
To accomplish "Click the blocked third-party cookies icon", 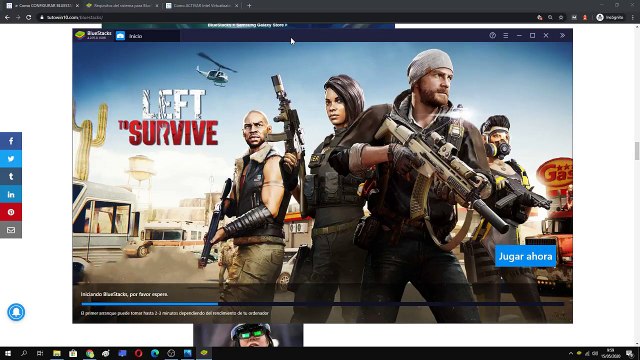I will (x=540, y=17).
